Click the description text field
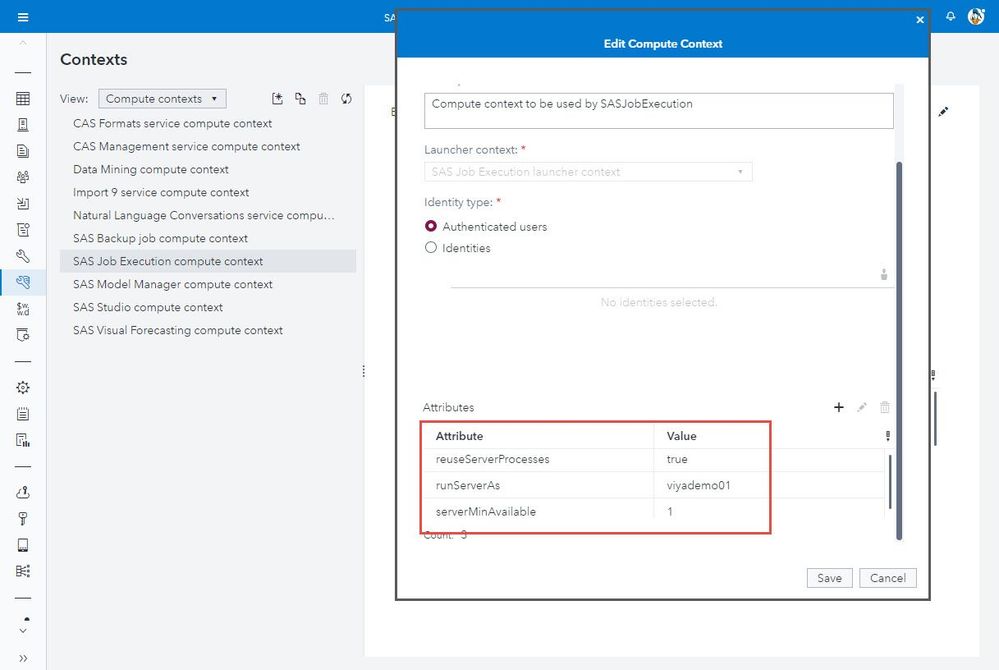This screenshot has height=670, width=999. click(659, 111)
